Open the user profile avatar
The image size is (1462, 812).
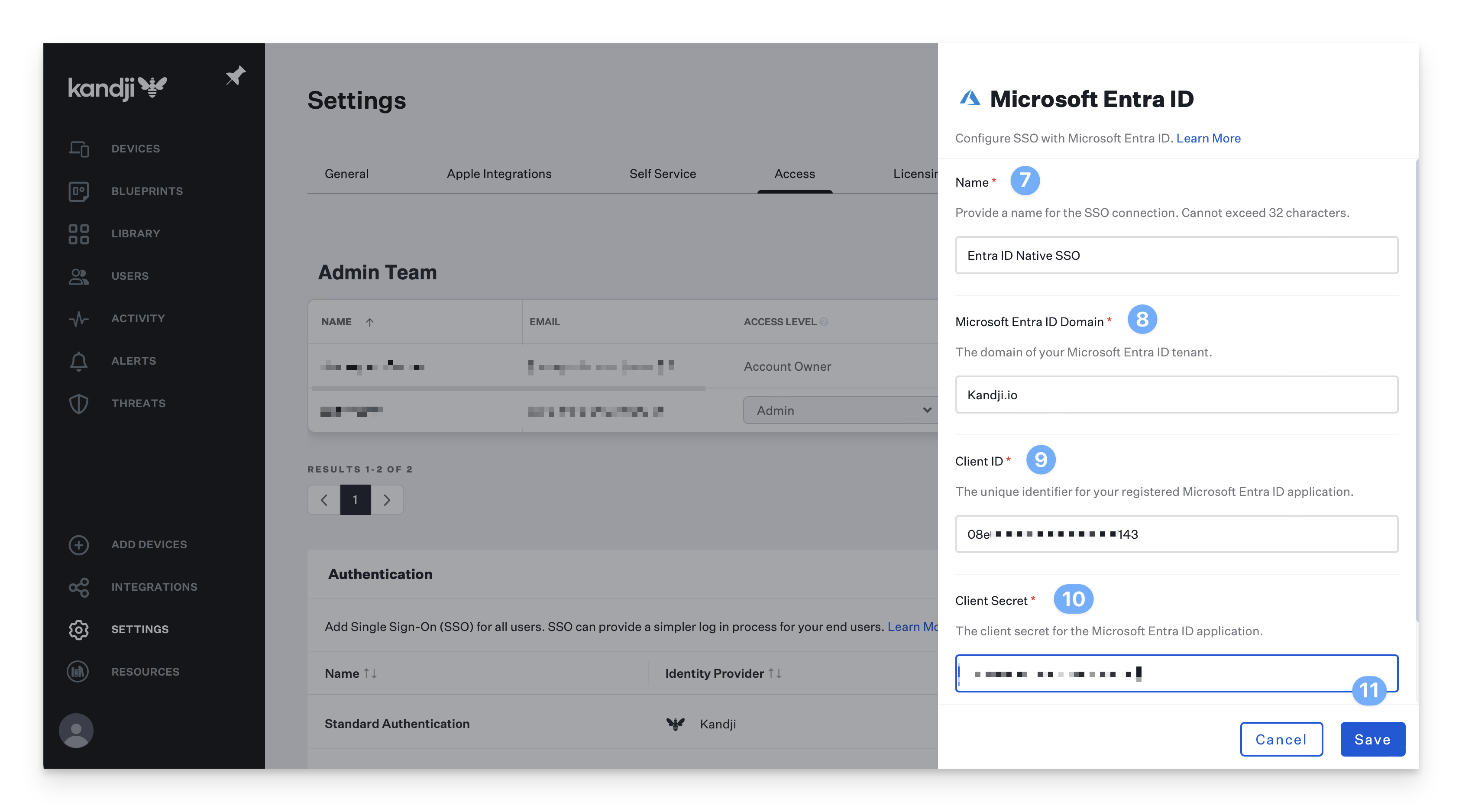coord(76,730)
